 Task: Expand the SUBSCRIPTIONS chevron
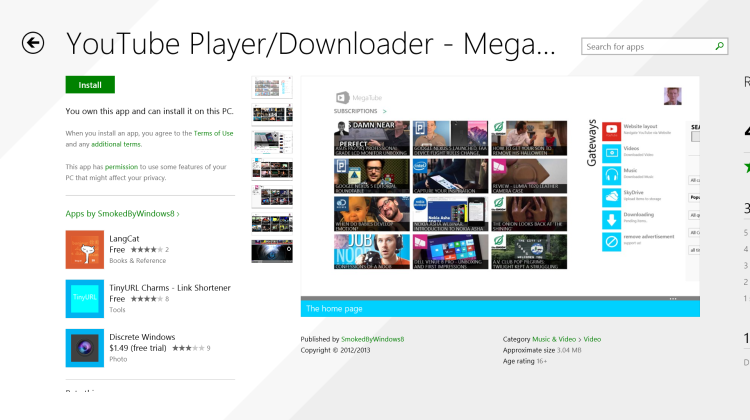(x=385, y=111)
